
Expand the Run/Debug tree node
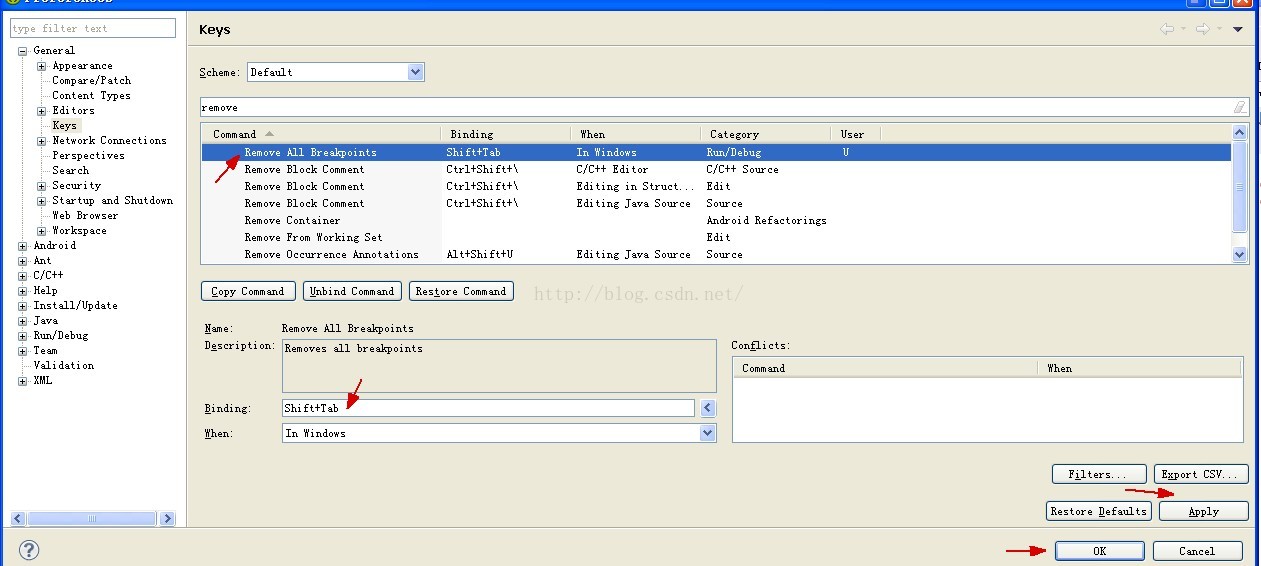(x=22, y=336)
